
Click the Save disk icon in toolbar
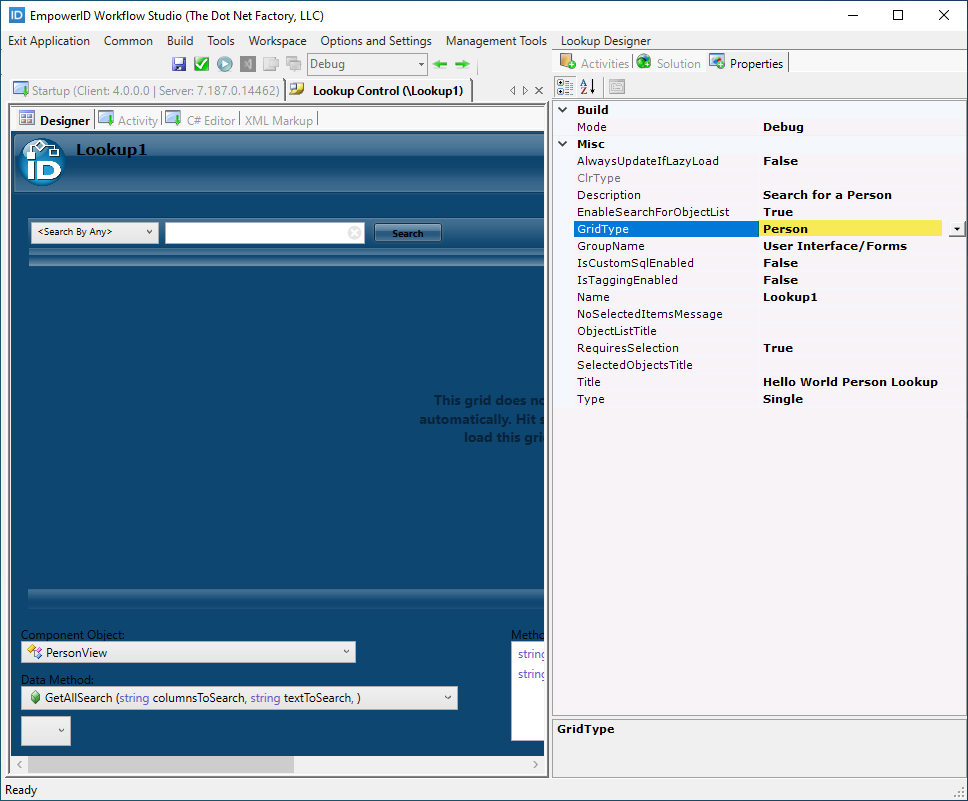tap(179, 64)
